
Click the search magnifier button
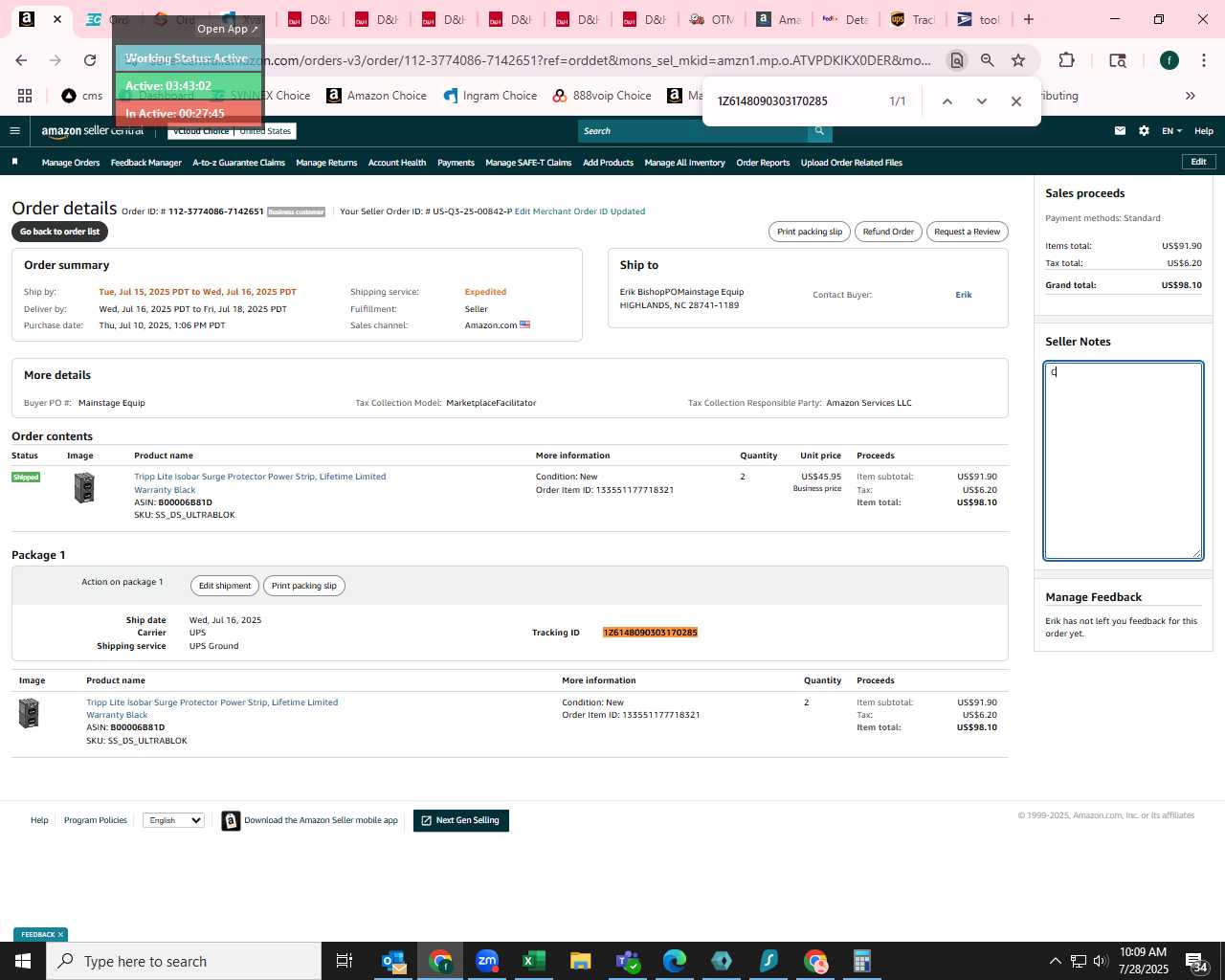click(x=819, y=131)
